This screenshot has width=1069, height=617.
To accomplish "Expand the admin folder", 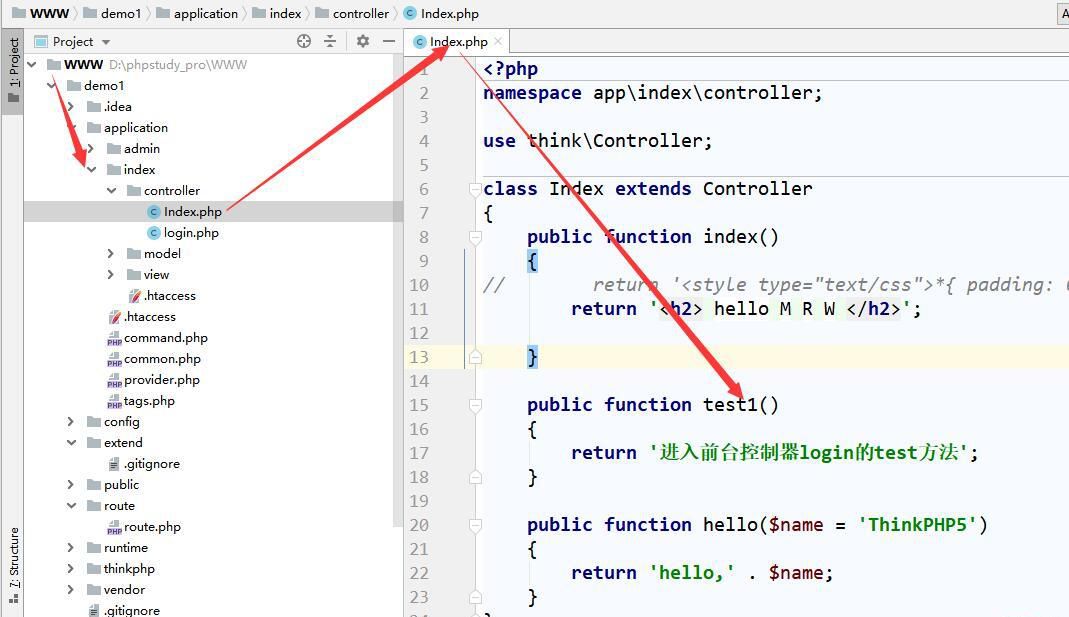I will 91,149.
